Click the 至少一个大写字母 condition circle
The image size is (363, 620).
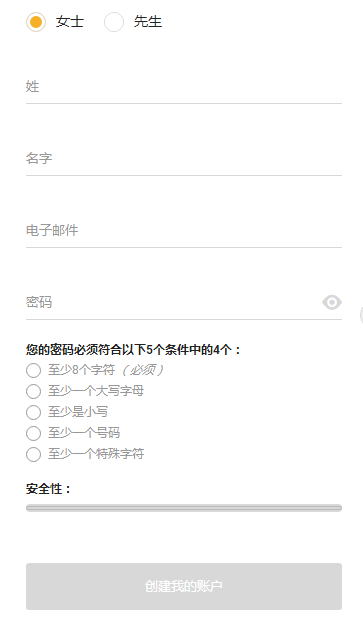tap(33, 391)
